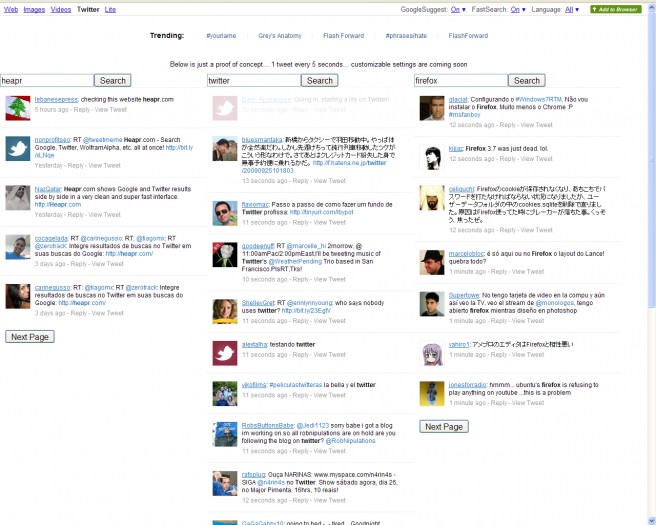Click the FlashForward trending topic
This screenshot has height=525, width=656.
(468, 36)
